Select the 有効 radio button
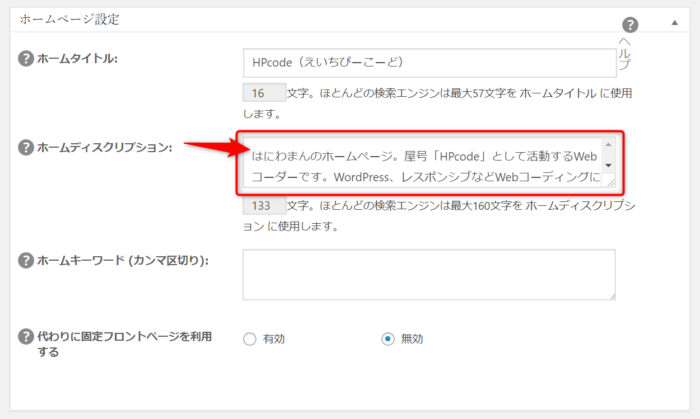 [x=249, y=339]
